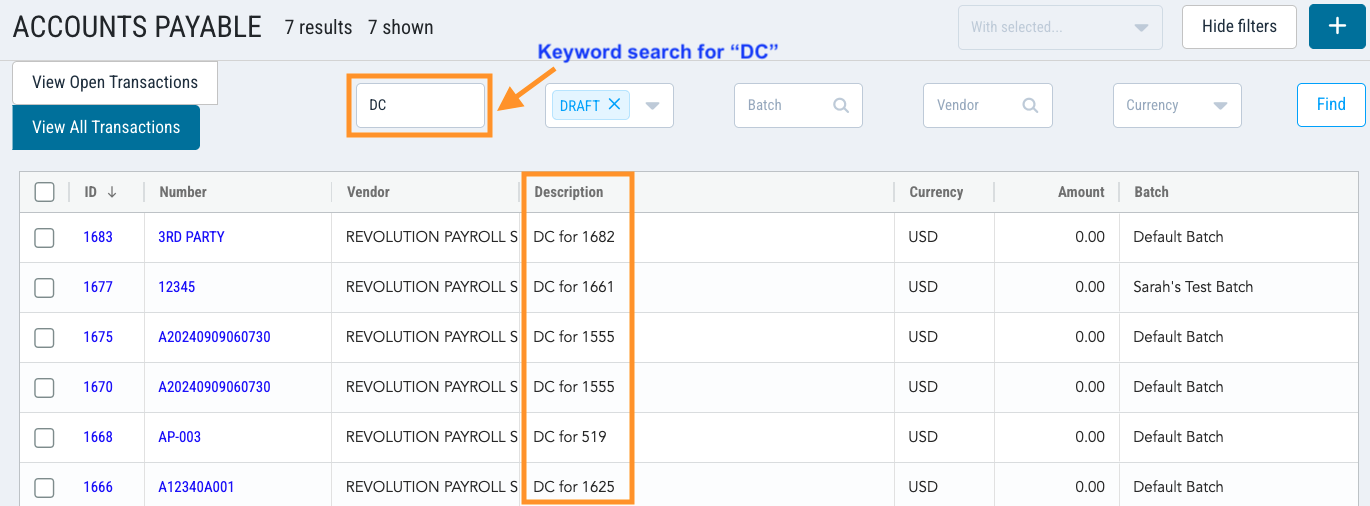Screen dimensions: 1370x506
Task: Open the A12340A001 number link
Action: click(196, 487)
